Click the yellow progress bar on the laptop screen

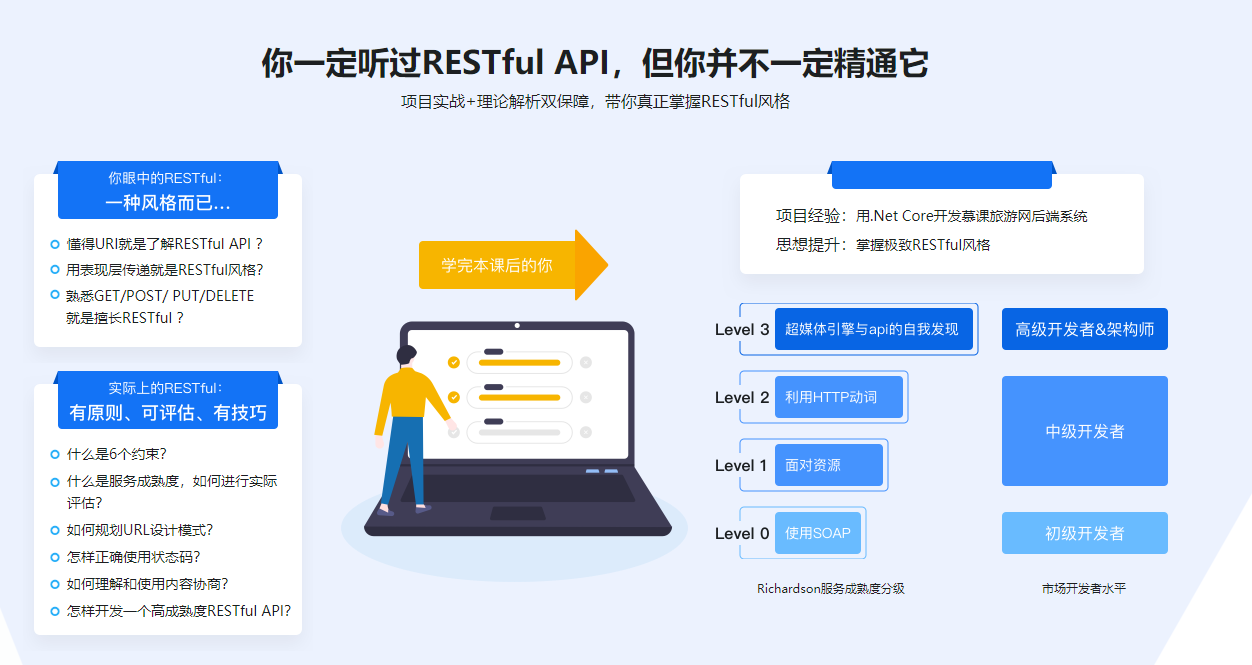520,362
